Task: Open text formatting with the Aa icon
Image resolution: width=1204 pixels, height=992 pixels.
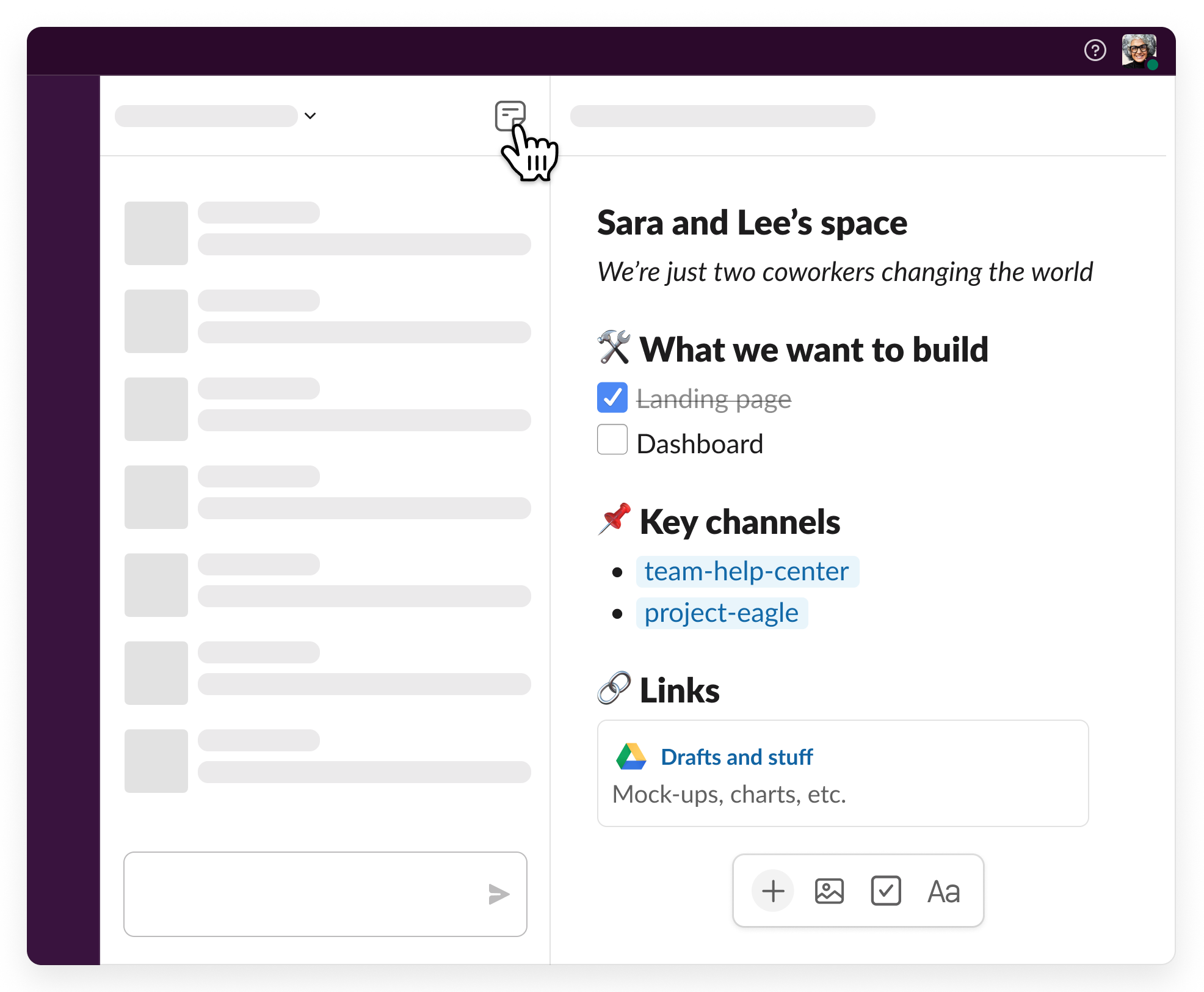Action: click(x=943, y=891)
